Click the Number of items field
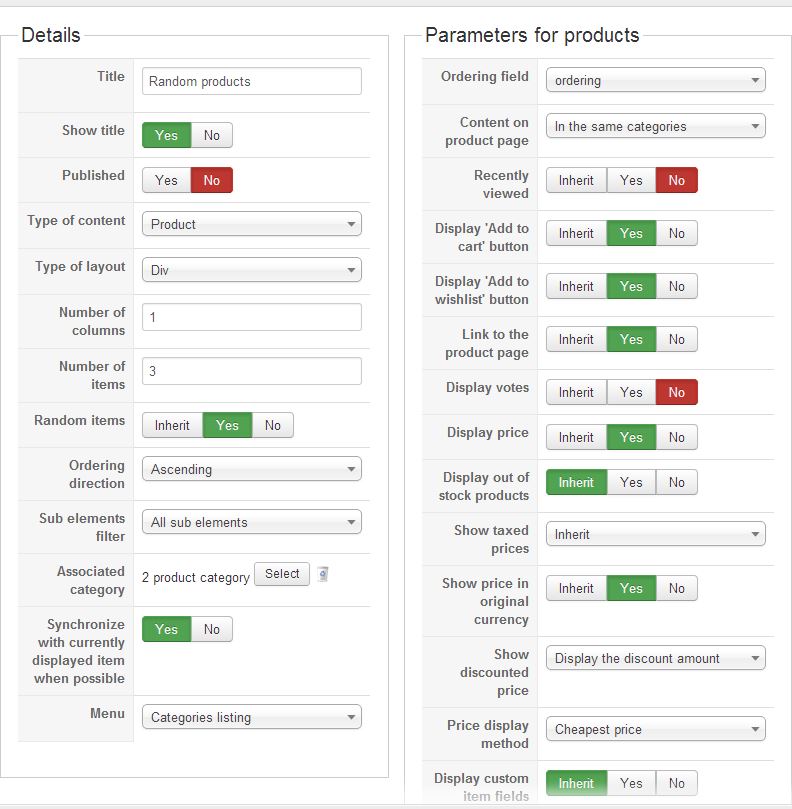 pos(251,371)
